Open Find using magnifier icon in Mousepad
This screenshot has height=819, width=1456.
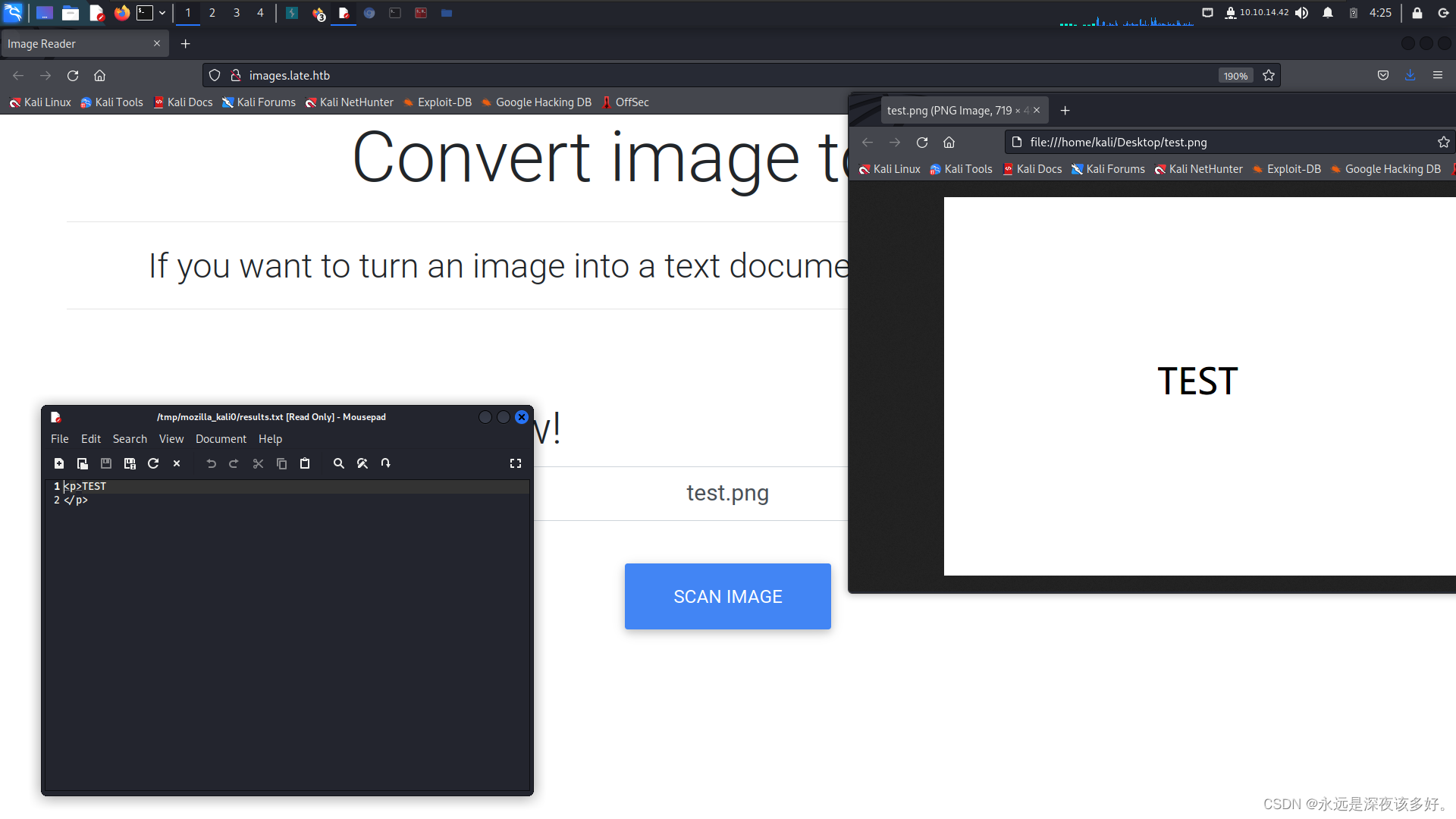(339, 463)
